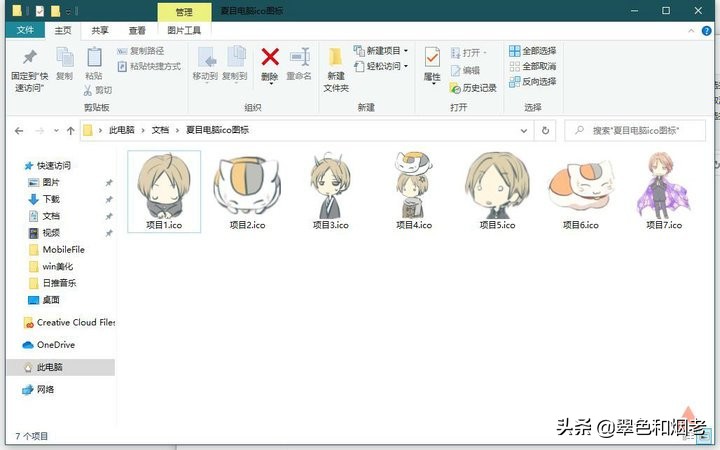
Task: Click 此电脑 in the address path
Action: point(122,130)
